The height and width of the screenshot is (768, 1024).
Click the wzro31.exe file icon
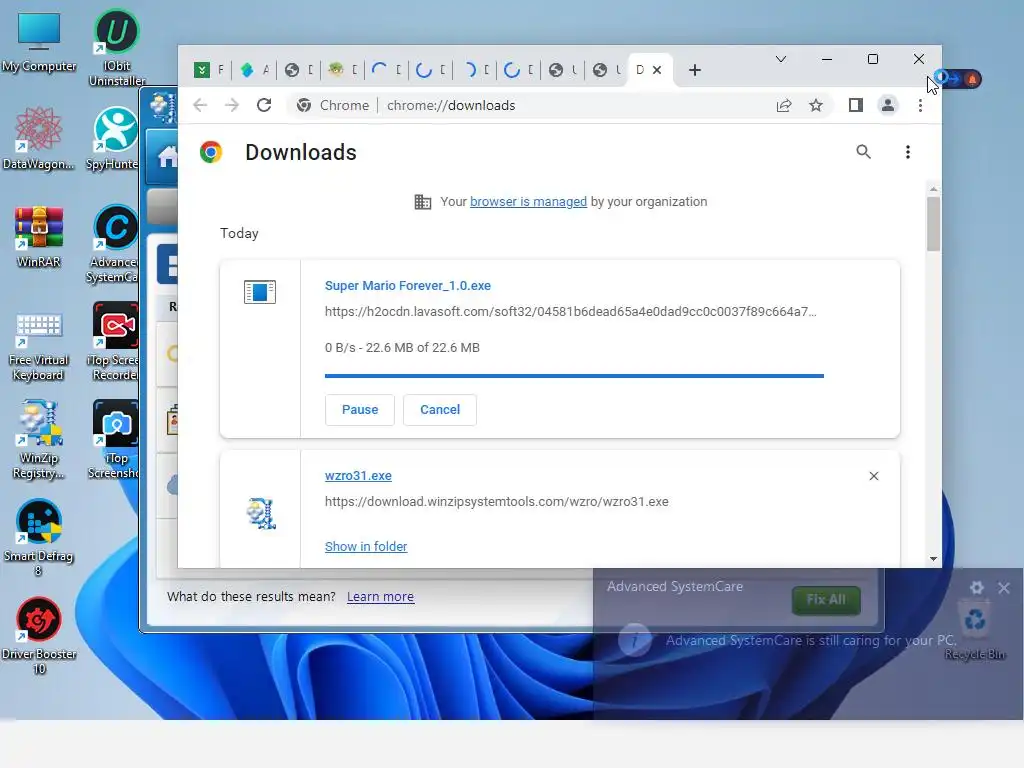[261, 513]
